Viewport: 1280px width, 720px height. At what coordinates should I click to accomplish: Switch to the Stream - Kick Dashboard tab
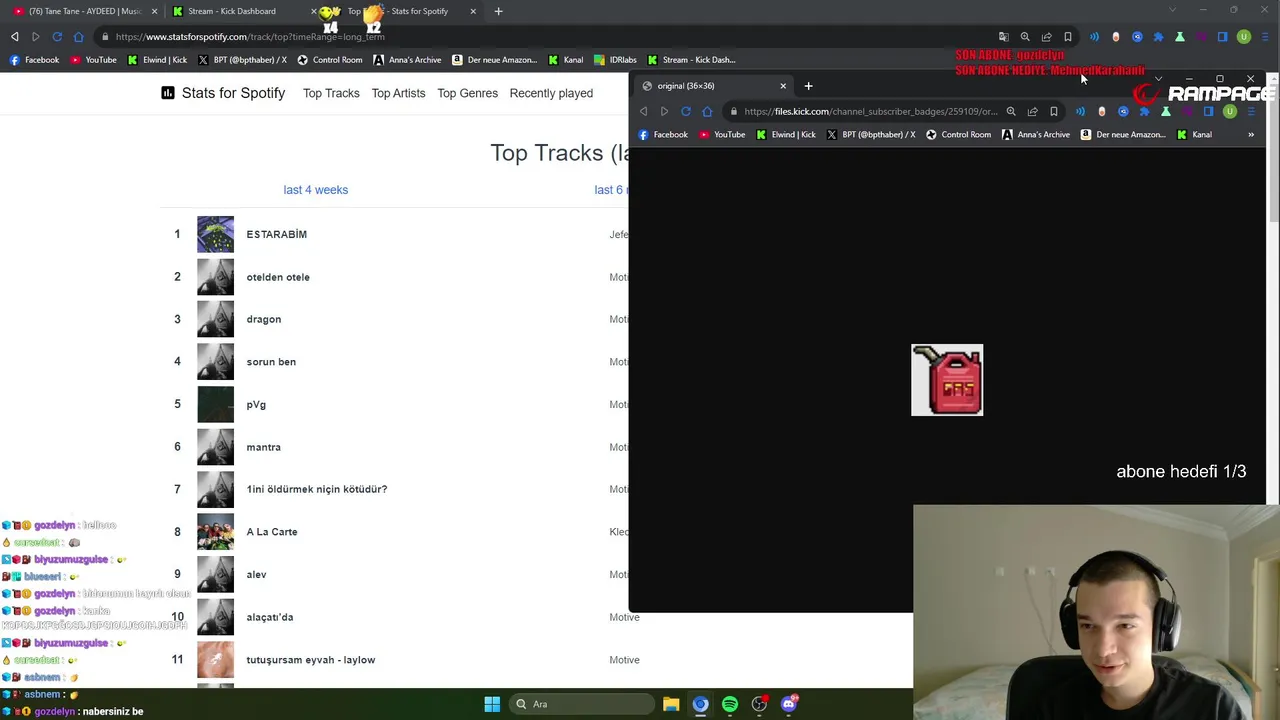tap(232, 11)
